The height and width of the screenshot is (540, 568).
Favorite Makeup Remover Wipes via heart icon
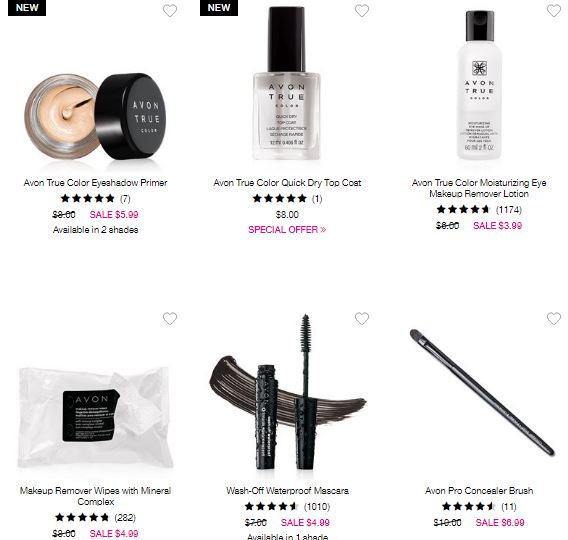coord(170,319)
